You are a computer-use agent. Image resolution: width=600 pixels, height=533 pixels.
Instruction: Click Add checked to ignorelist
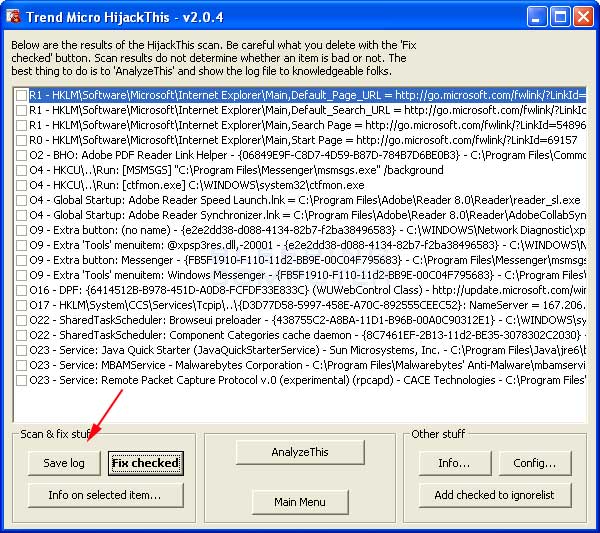[494, 495]
